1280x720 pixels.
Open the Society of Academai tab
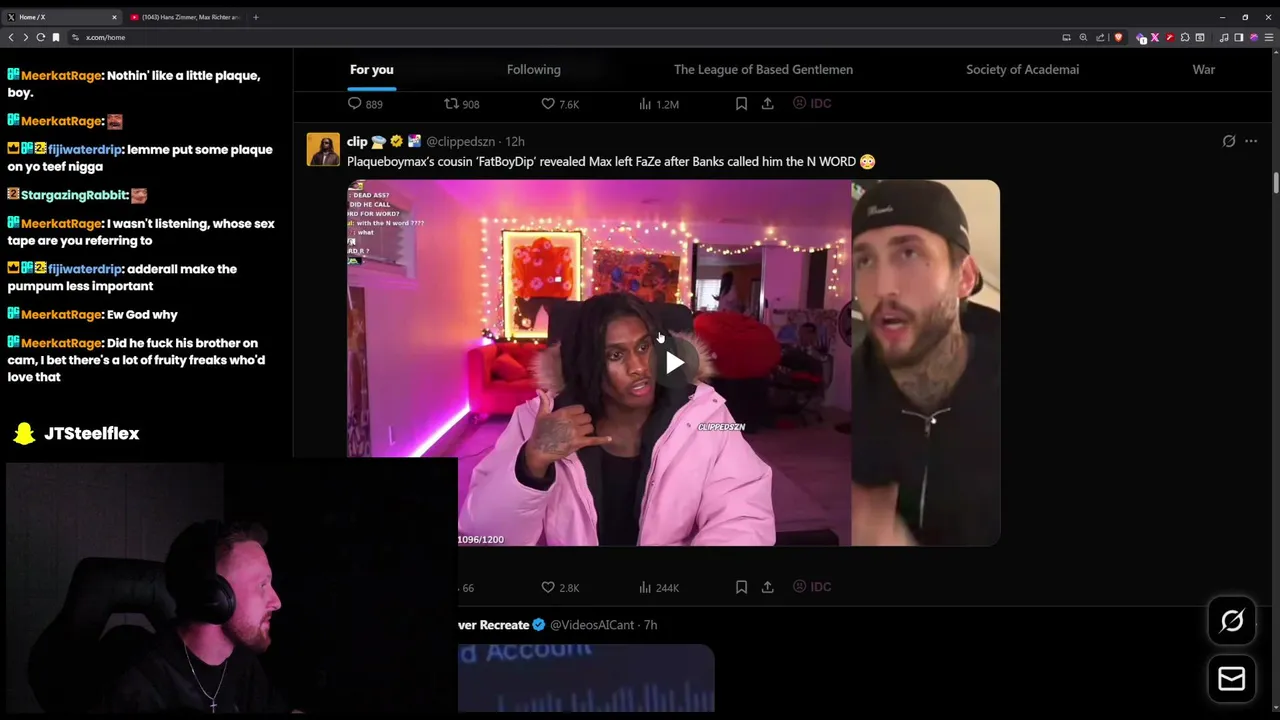1022,70
